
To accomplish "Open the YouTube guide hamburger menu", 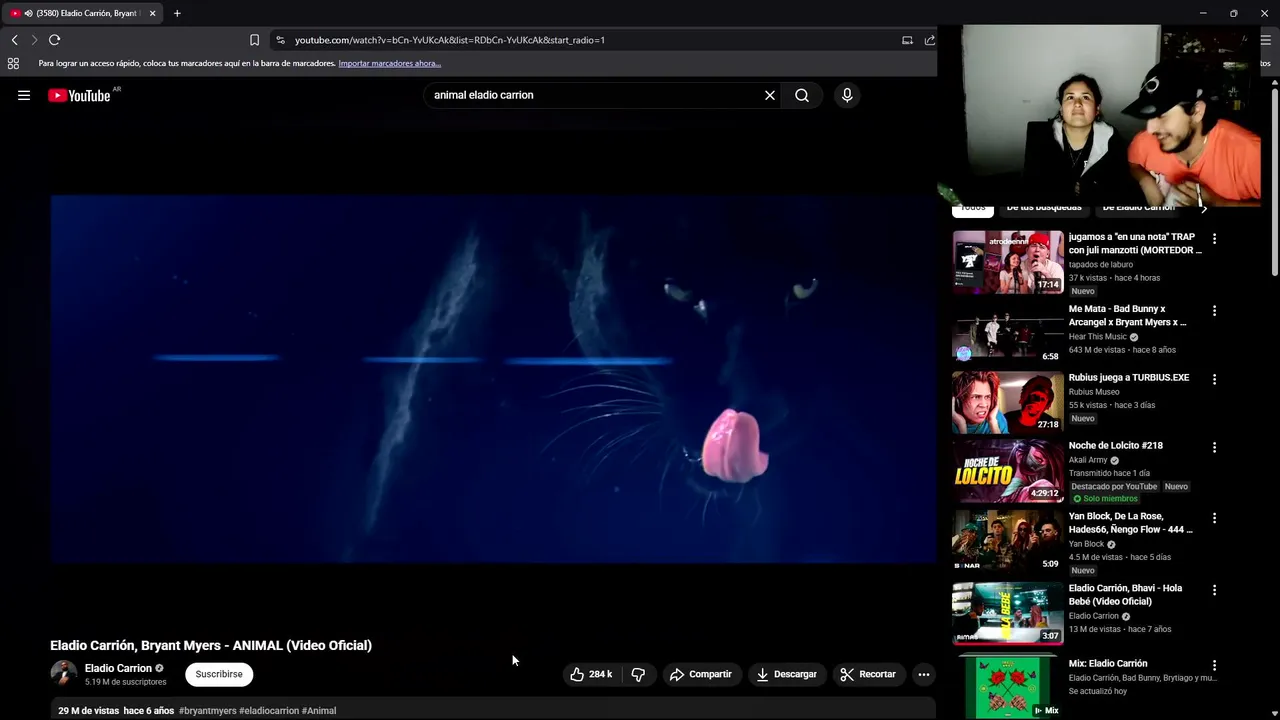I will point(24,95).
